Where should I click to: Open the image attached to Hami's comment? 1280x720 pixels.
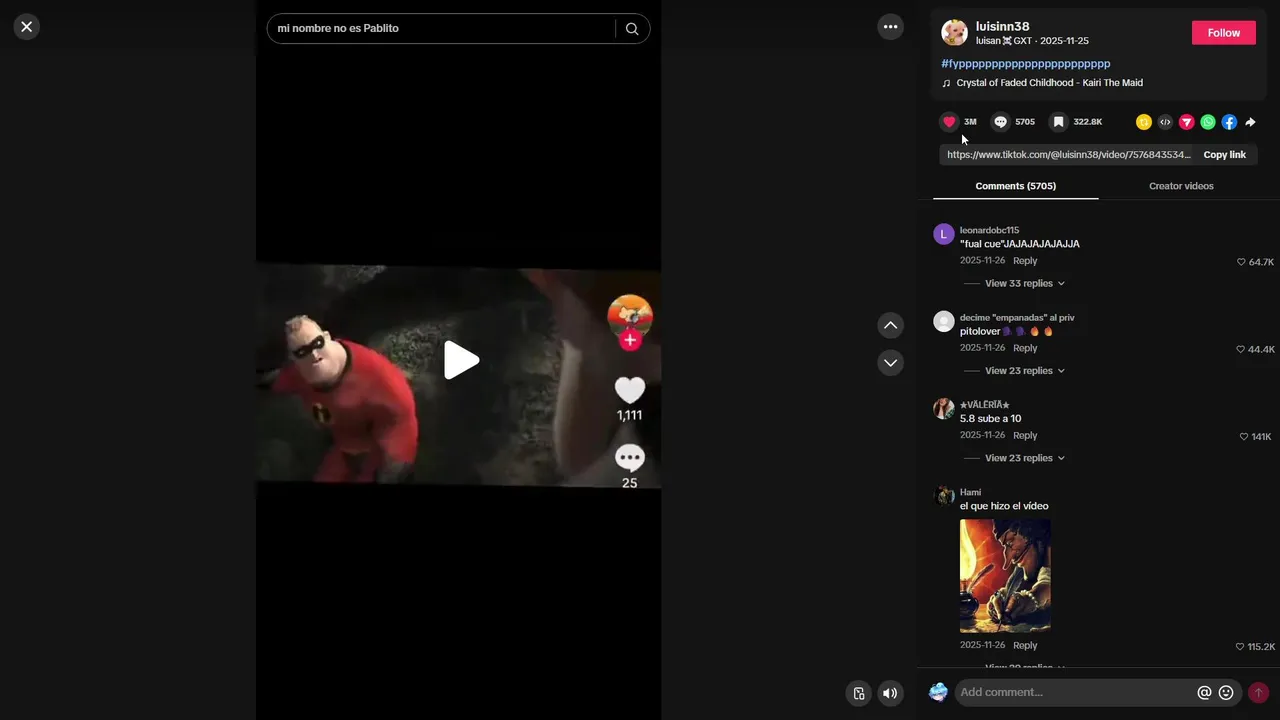pos(1005,575)
